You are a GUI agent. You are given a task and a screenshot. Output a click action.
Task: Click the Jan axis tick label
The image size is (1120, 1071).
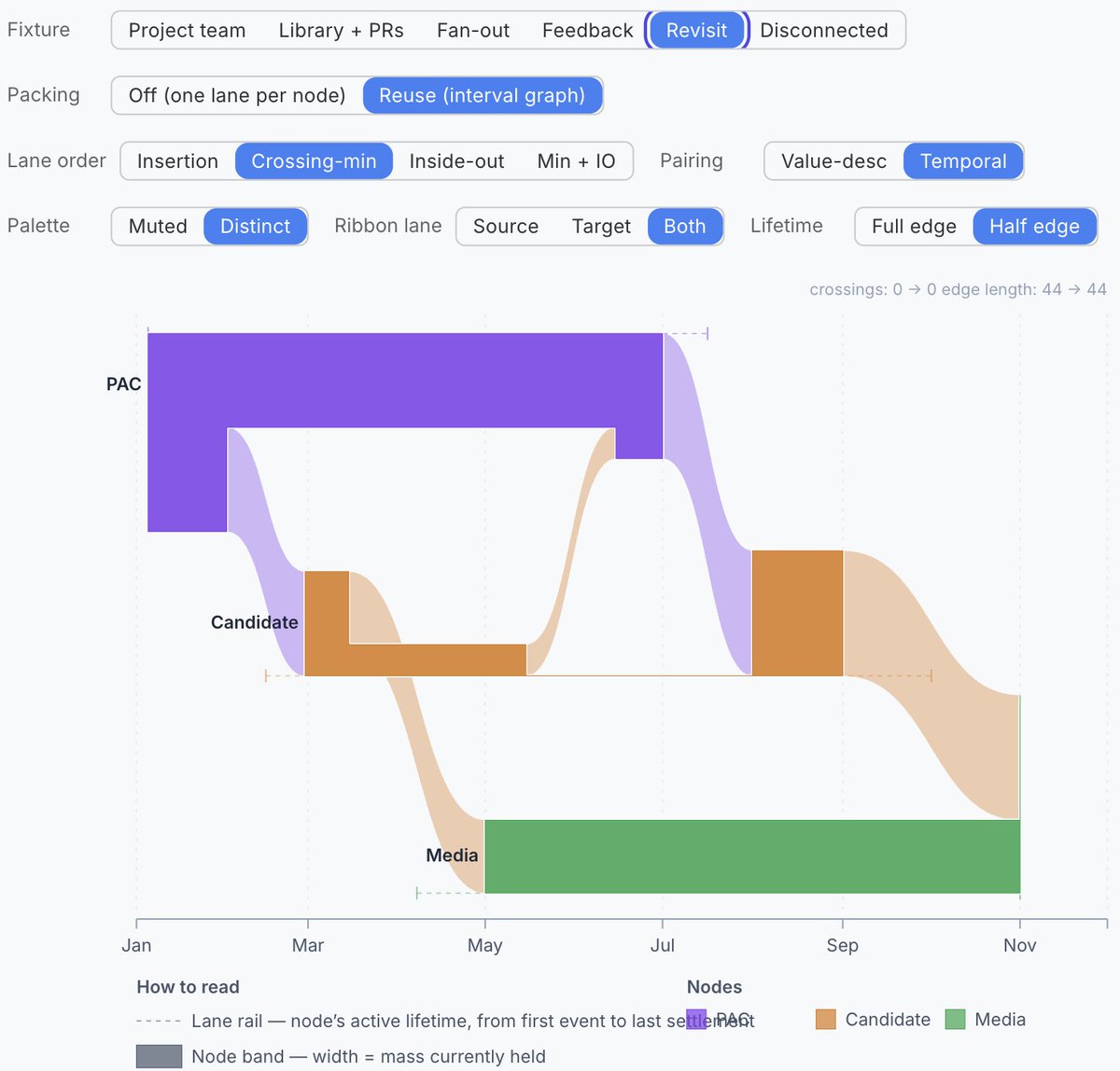(136, 945)
